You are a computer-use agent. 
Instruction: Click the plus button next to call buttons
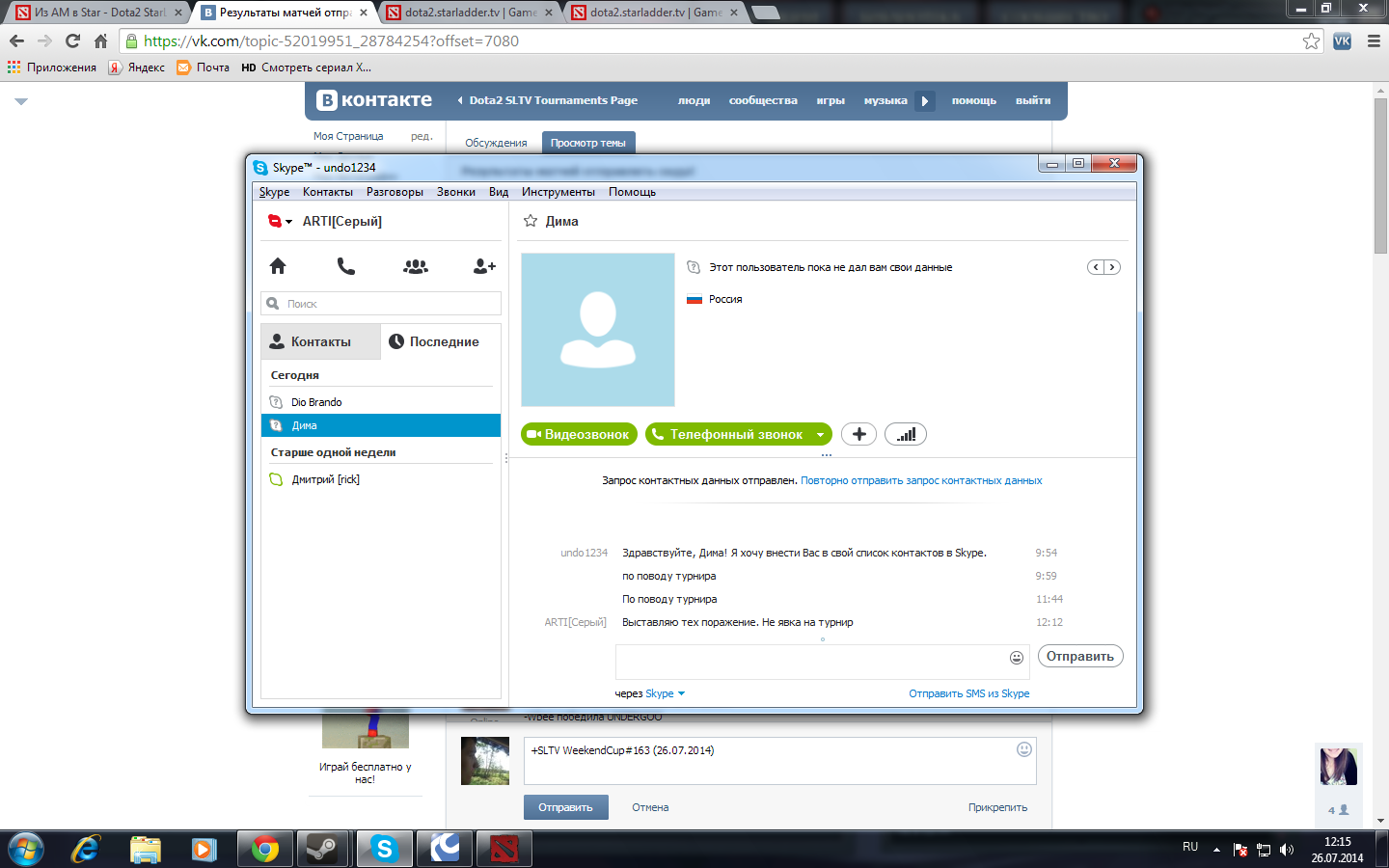(858, 434)
